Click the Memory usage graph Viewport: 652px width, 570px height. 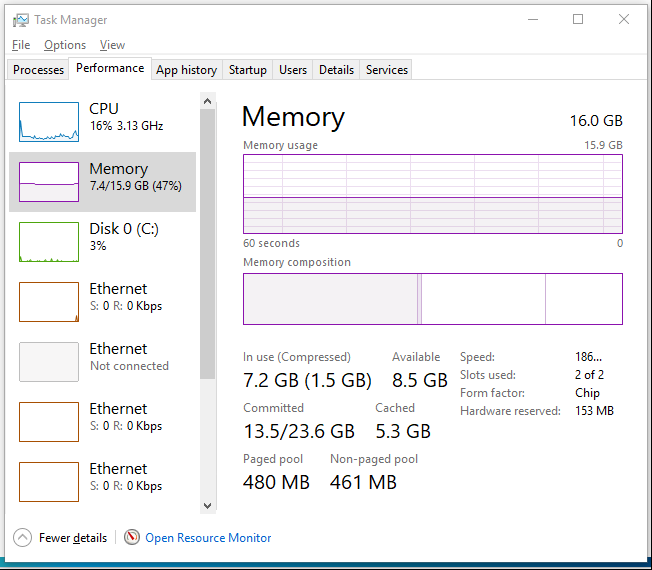(x=433, y=194)
